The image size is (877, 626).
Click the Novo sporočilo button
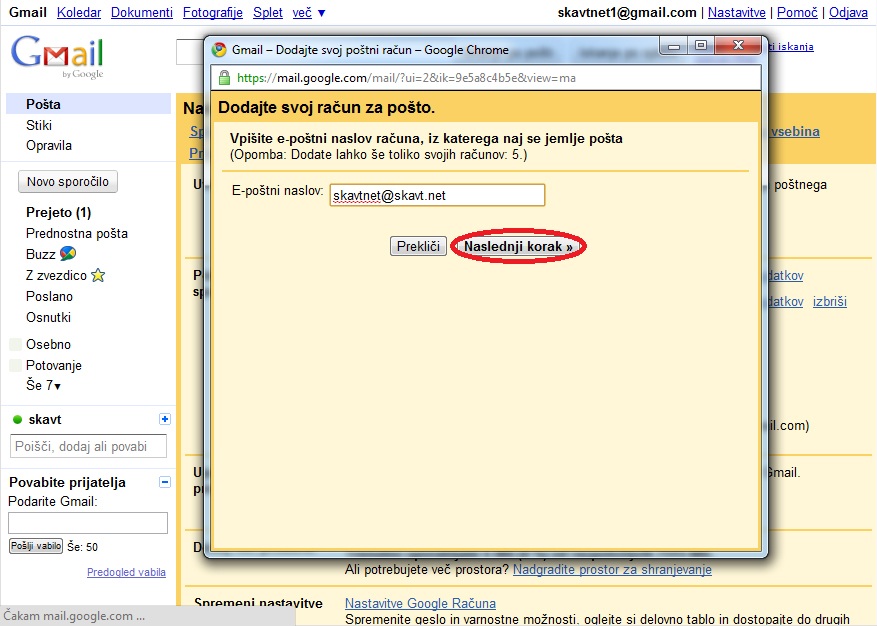tap(68, 182)
